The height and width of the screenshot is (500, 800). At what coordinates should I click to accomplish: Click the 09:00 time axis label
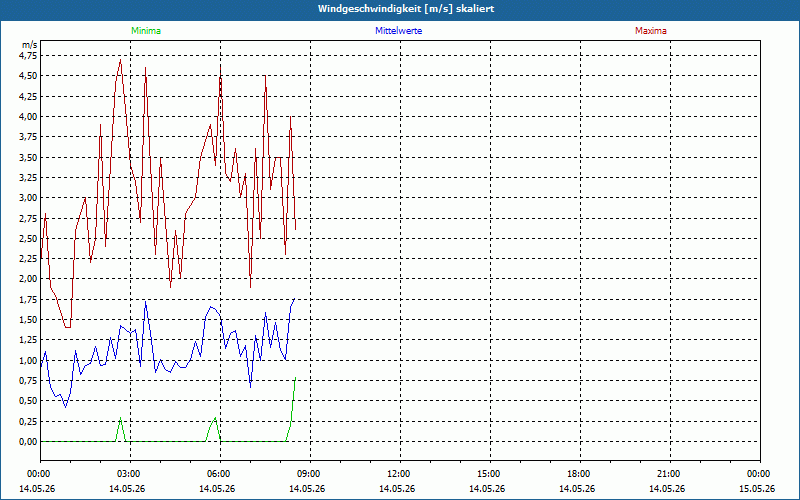(310, 474)
